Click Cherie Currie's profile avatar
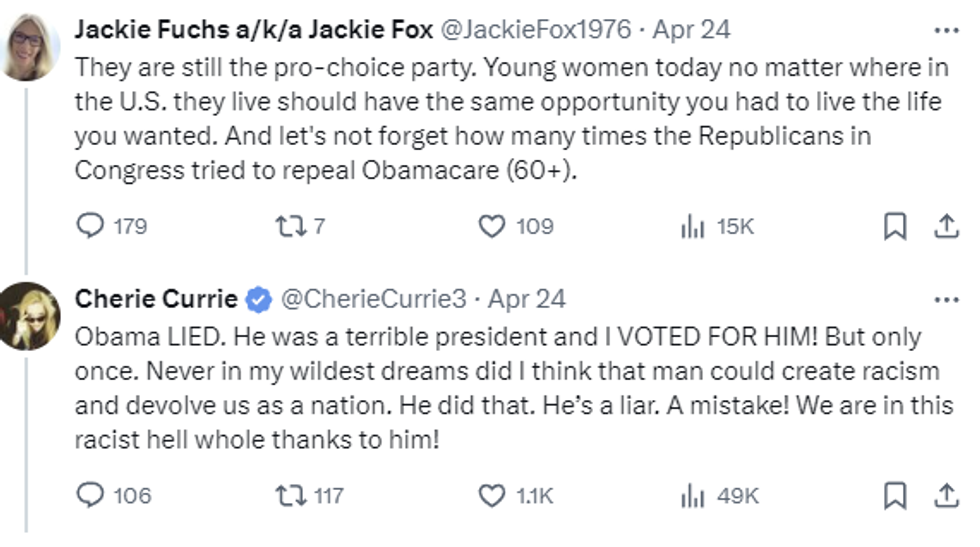The width and height of the screenshot is (980, 547). 30,315
